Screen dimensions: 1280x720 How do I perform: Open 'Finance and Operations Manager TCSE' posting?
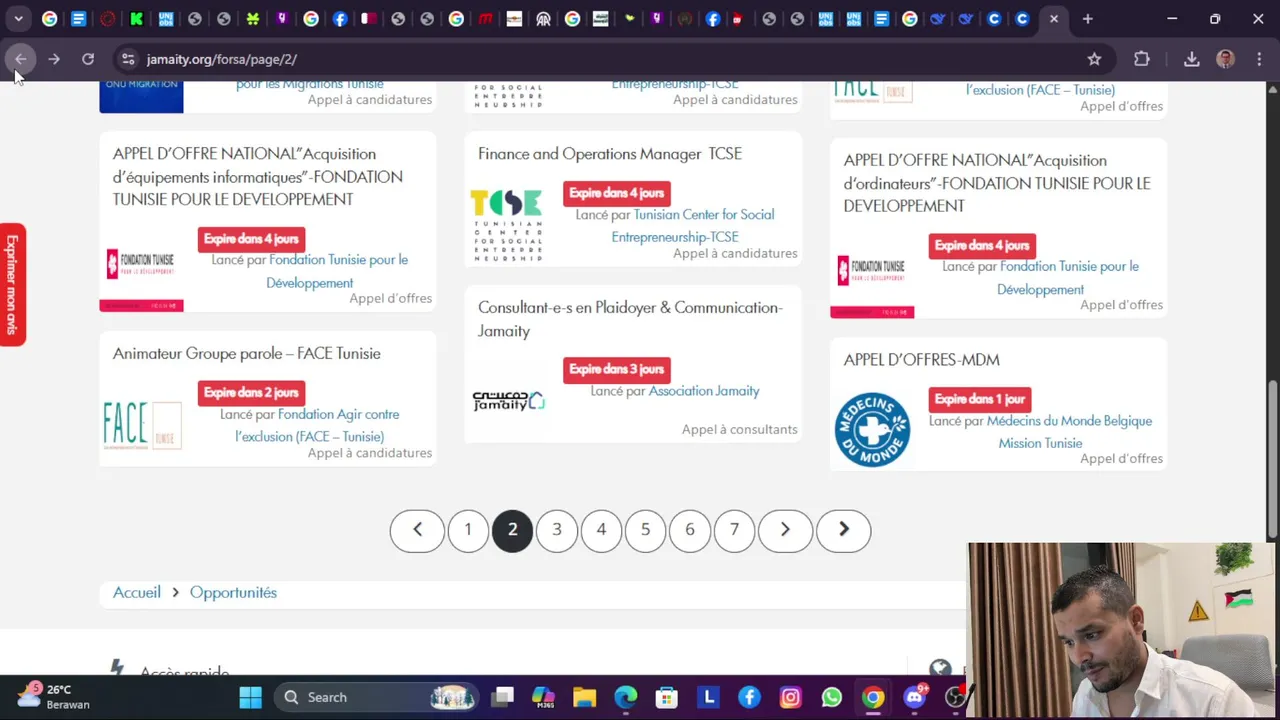(610, 154)
